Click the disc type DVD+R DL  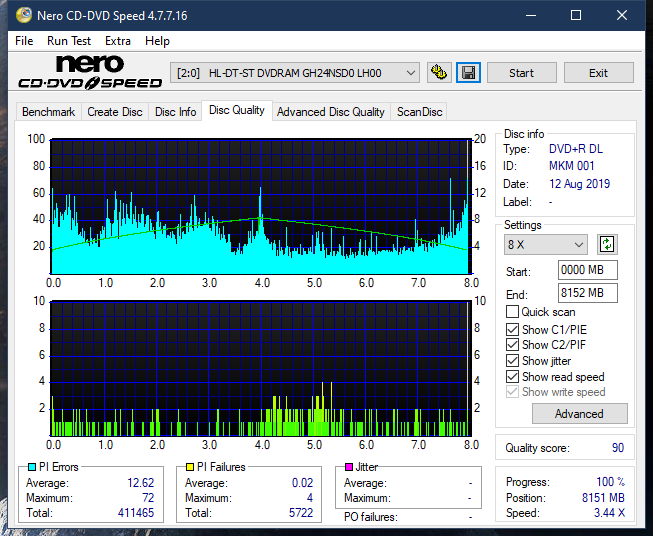click(576, 149)
